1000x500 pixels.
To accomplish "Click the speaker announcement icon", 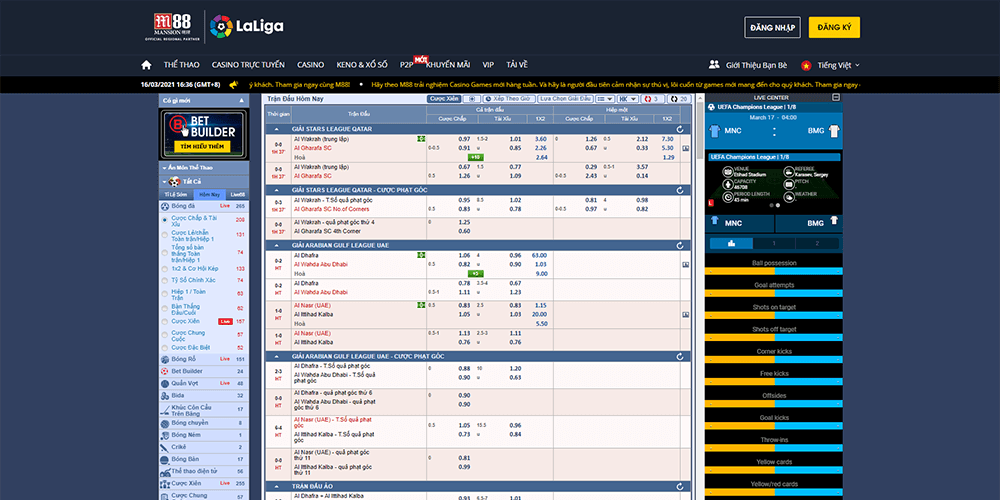I will pos(233,85).
